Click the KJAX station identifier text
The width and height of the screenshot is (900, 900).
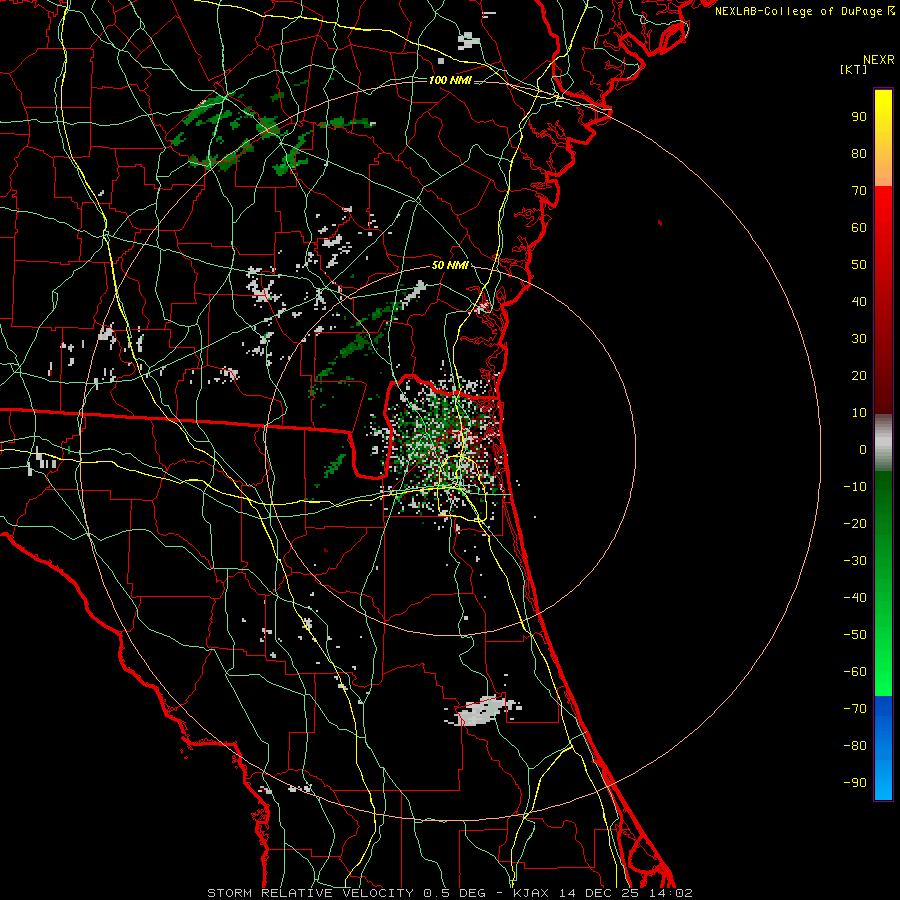point(530,893)
